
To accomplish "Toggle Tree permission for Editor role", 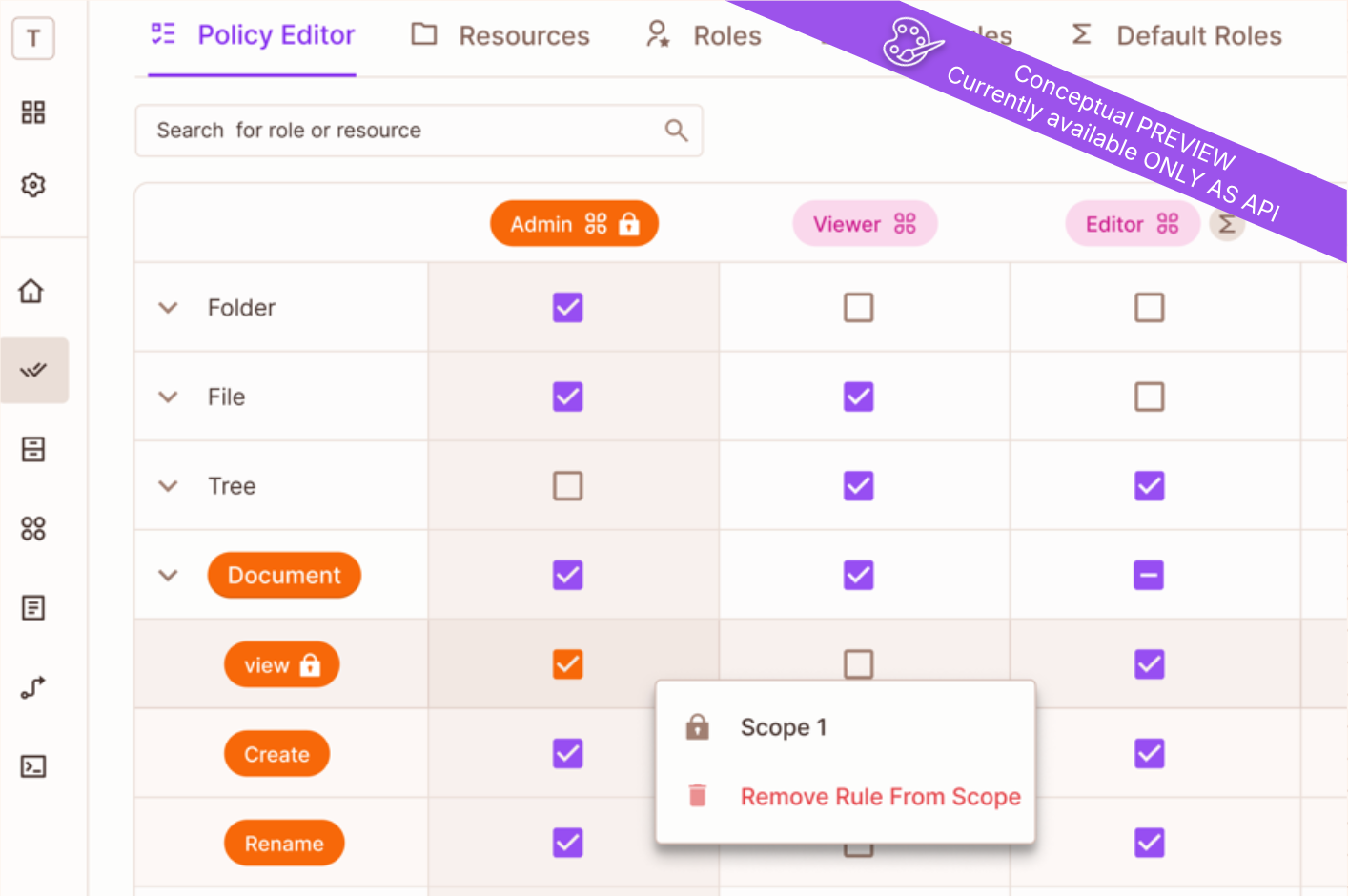I will pyautogui.click(x=1149, y=486).
